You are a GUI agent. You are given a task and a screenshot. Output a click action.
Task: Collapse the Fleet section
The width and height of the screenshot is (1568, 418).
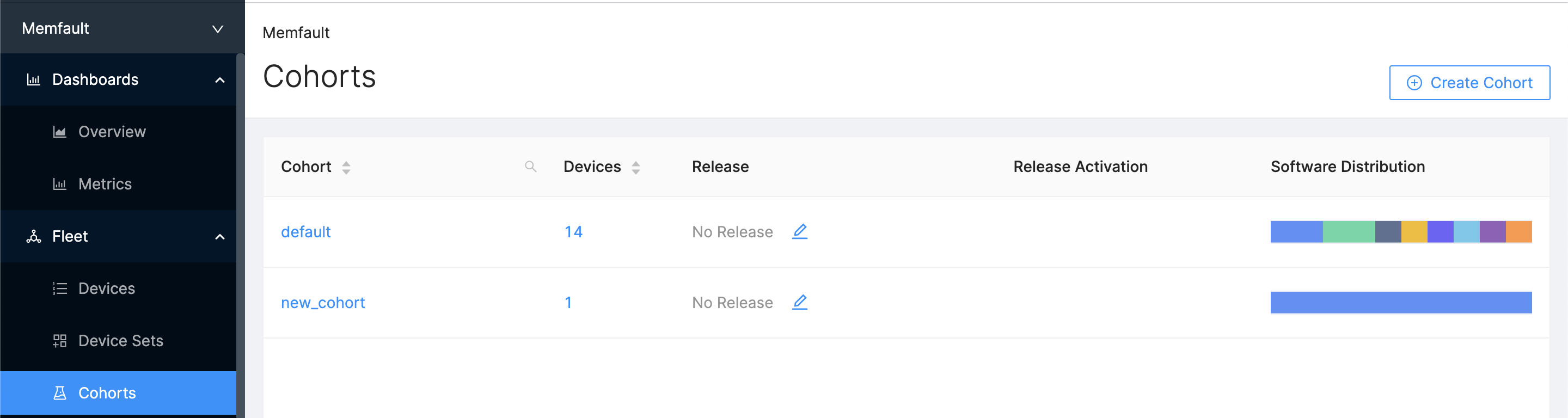coord(220,237)
